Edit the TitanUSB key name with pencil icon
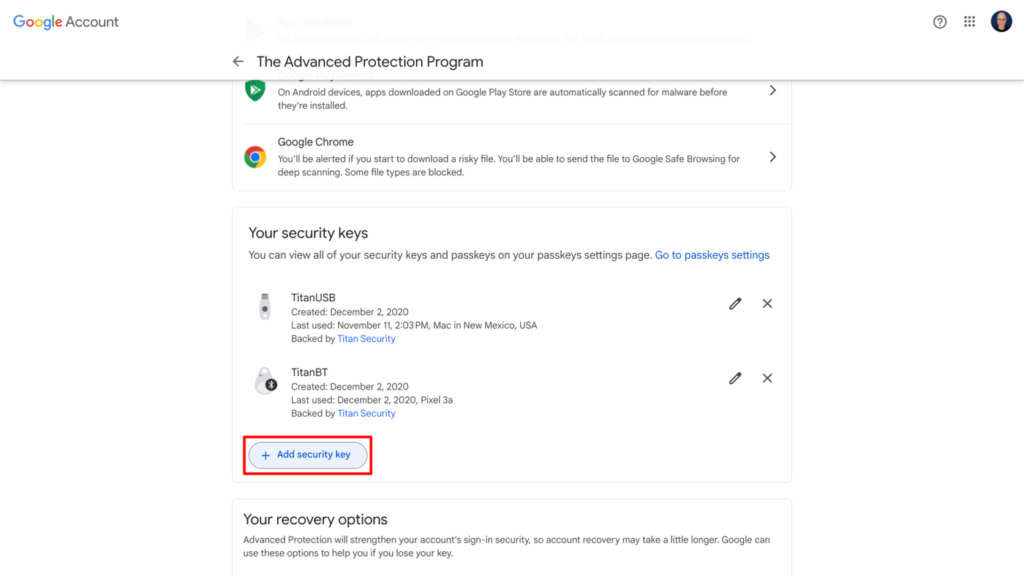 [x=735, y=303]
